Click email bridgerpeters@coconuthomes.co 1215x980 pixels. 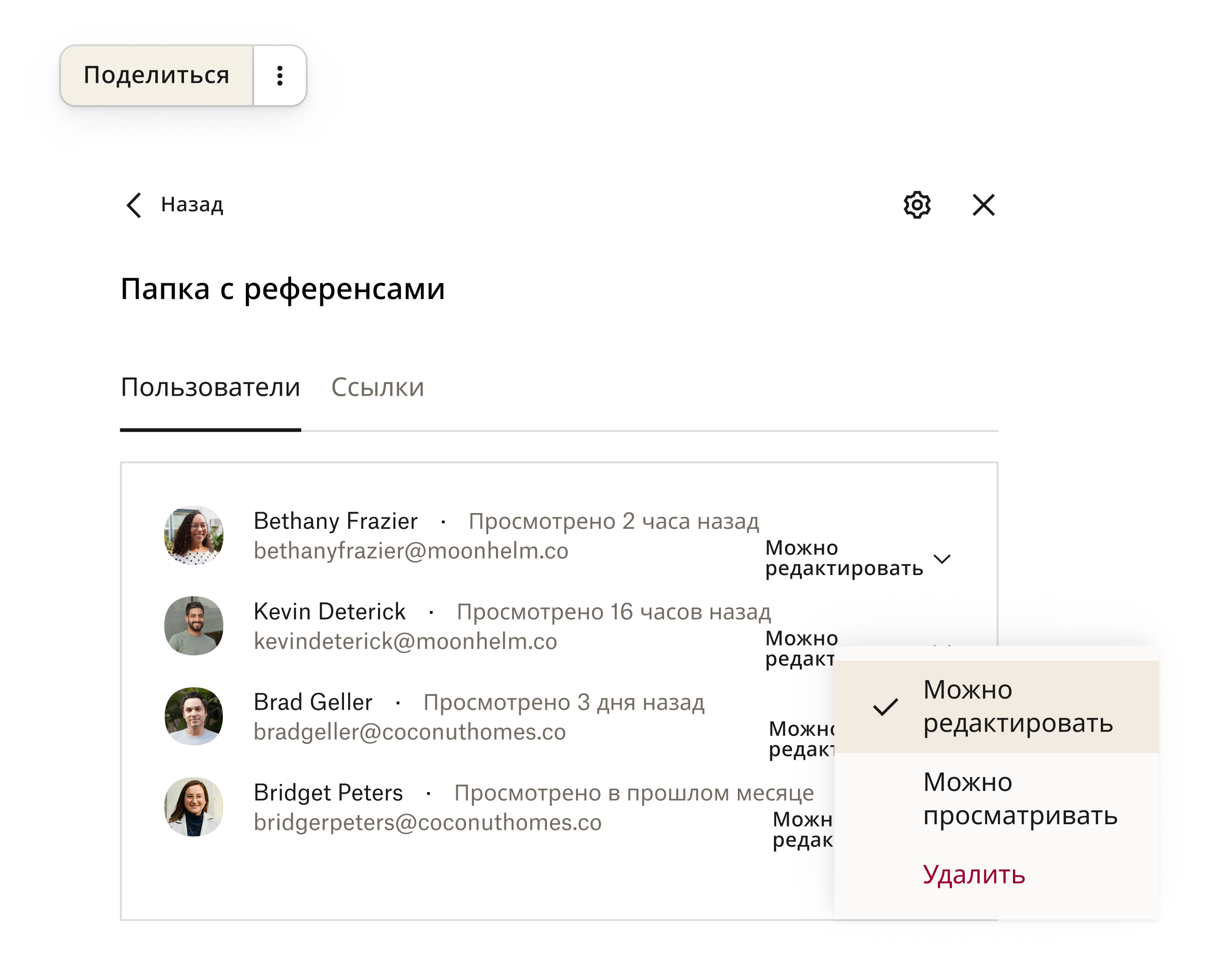[427, 822]
